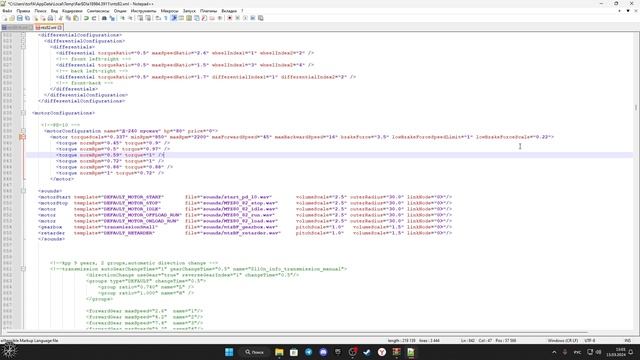Open the Макросы menu
The image size is (640, 360).
point(169,11)
